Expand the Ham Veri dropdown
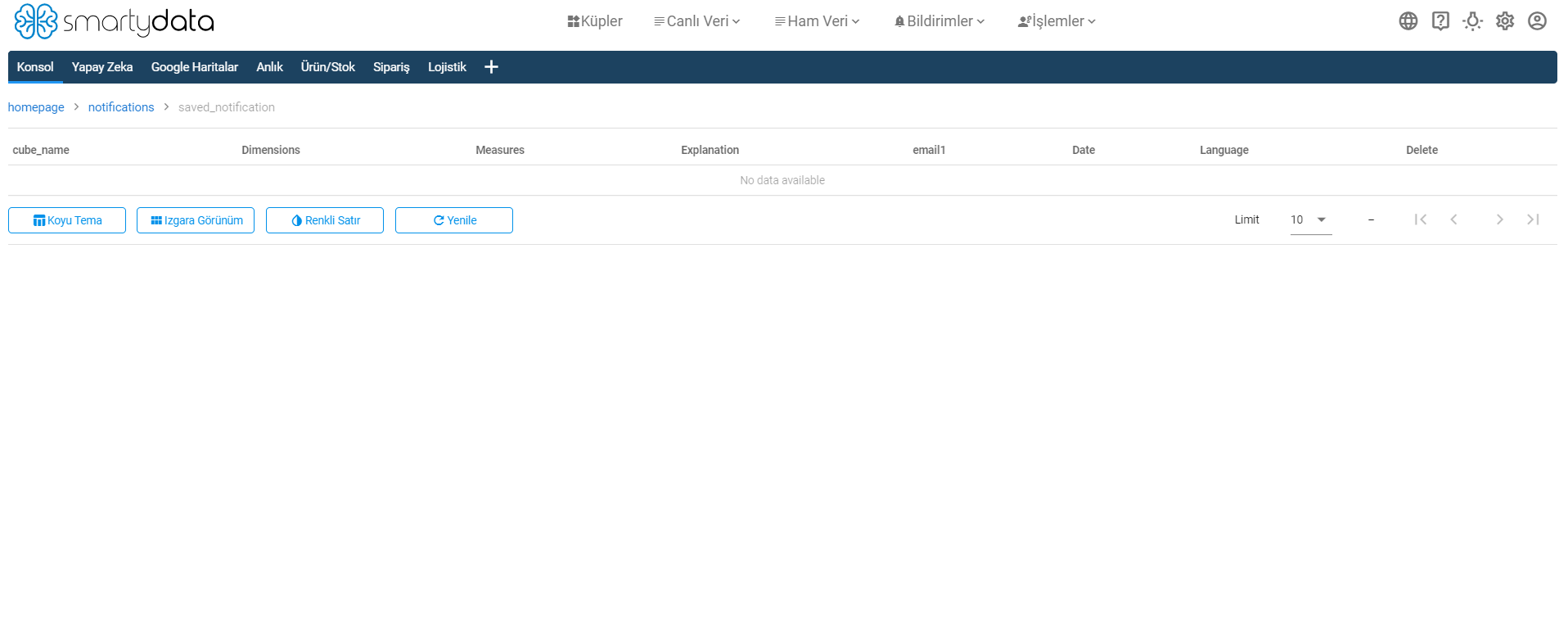1568x624 pixels. click(x=818, y=21)
